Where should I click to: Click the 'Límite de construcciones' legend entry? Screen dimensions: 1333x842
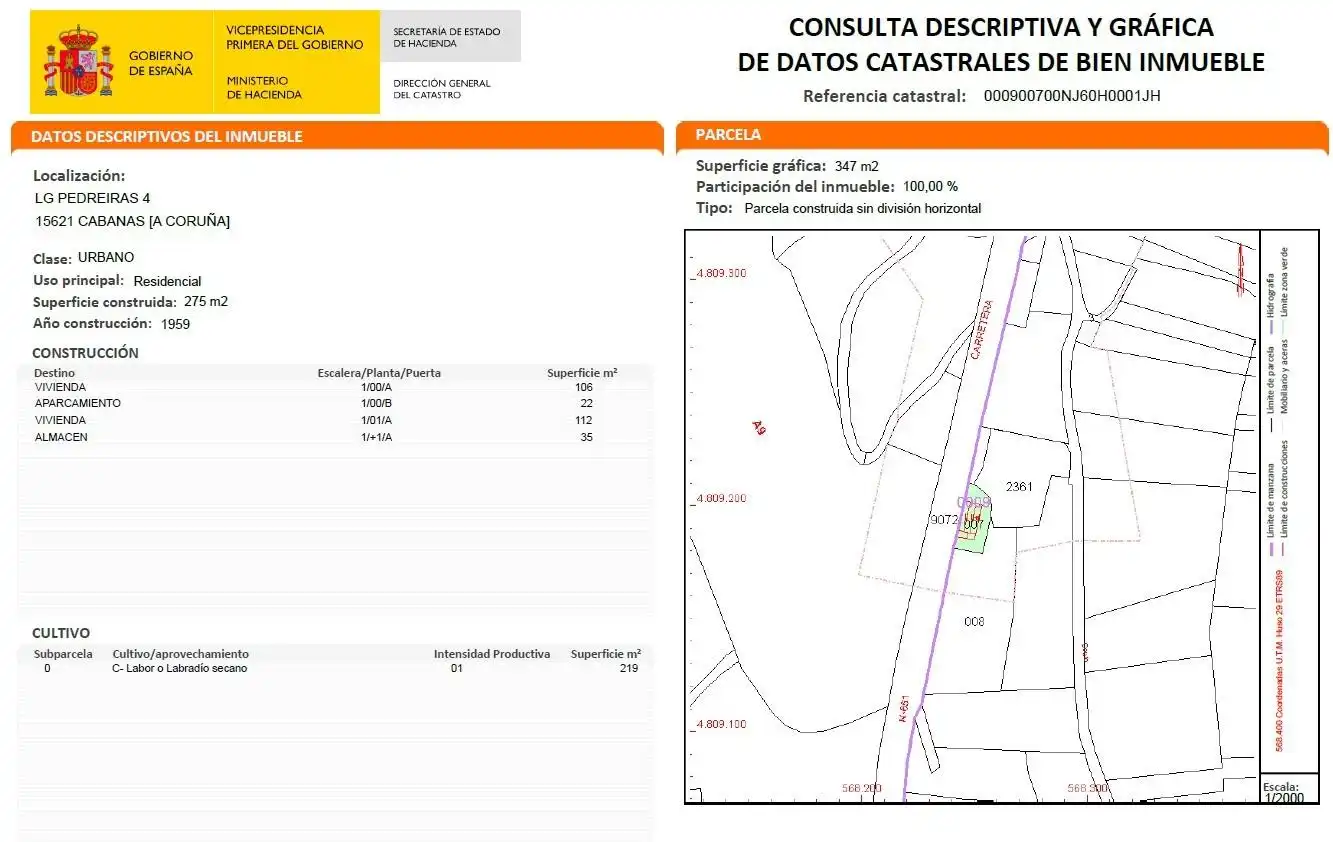click(x=1285, y=497)
